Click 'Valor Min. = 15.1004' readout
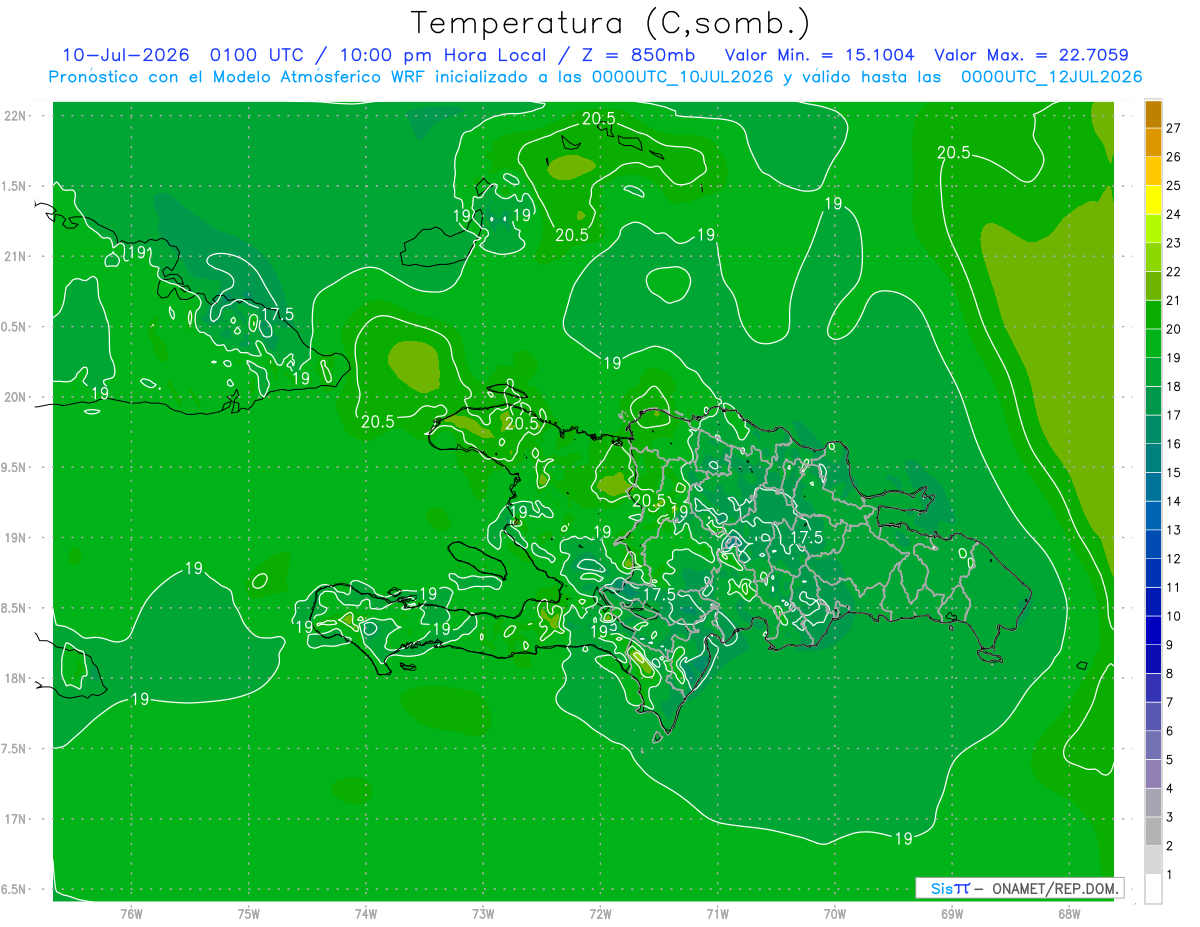The width and height of the screenshot is (1200, 927). (819, 55)
